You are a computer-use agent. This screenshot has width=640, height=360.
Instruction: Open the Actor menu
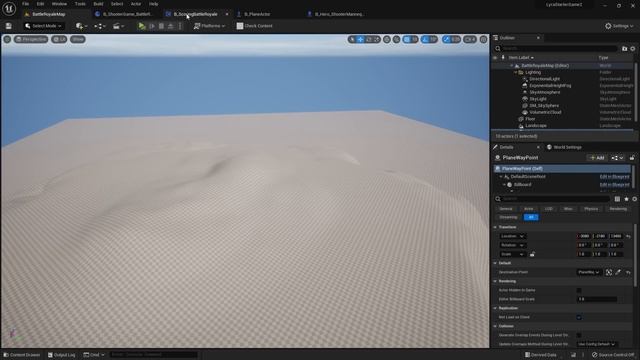point(136,4)
